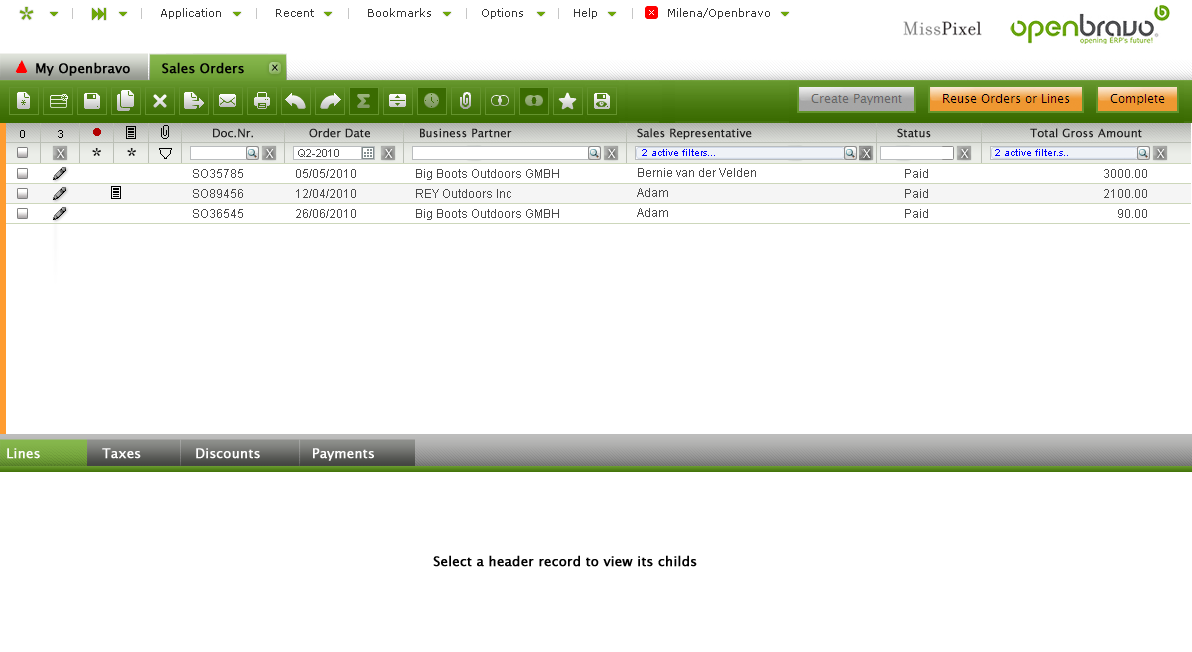Clear the Sales Representative filter

coord(865,154)
